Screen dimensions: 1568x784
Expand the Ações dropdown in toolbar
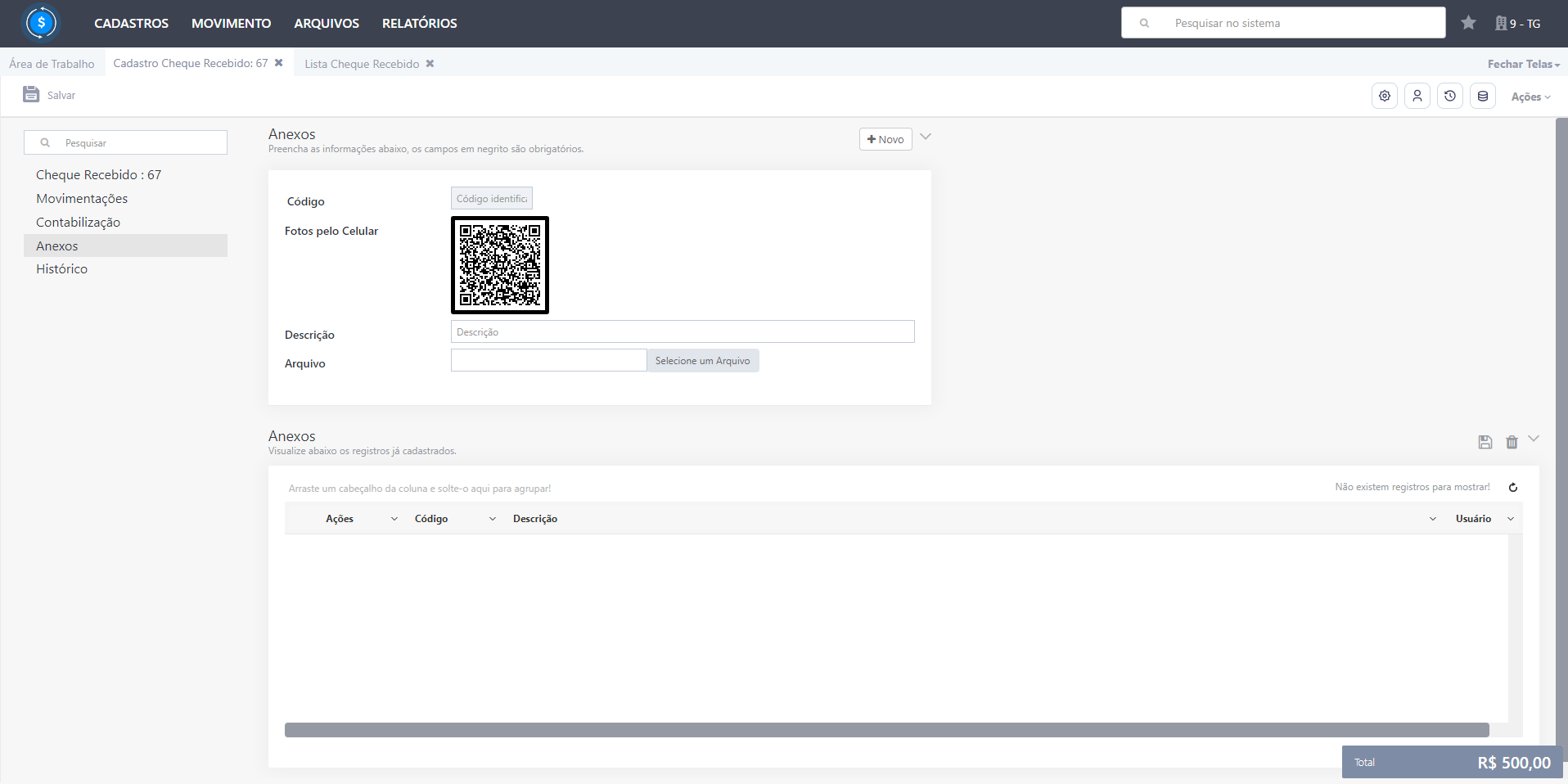(1530, 97)
